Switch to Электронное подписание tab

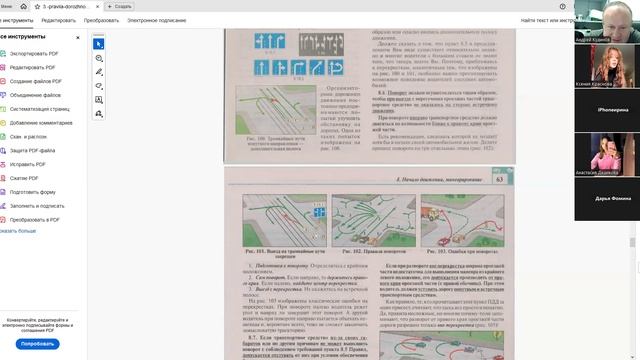pos(157,20)
